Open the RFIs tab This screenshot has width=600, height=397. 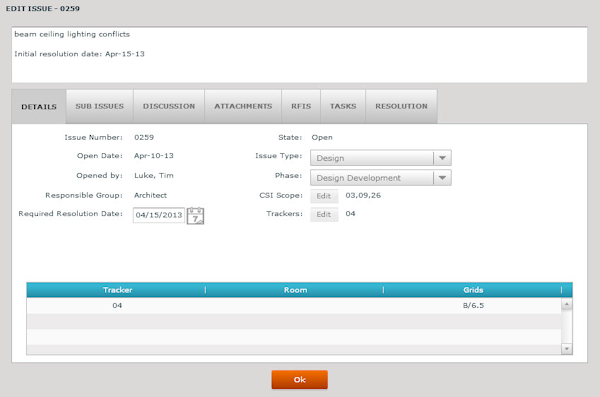[x=301, y=106]
